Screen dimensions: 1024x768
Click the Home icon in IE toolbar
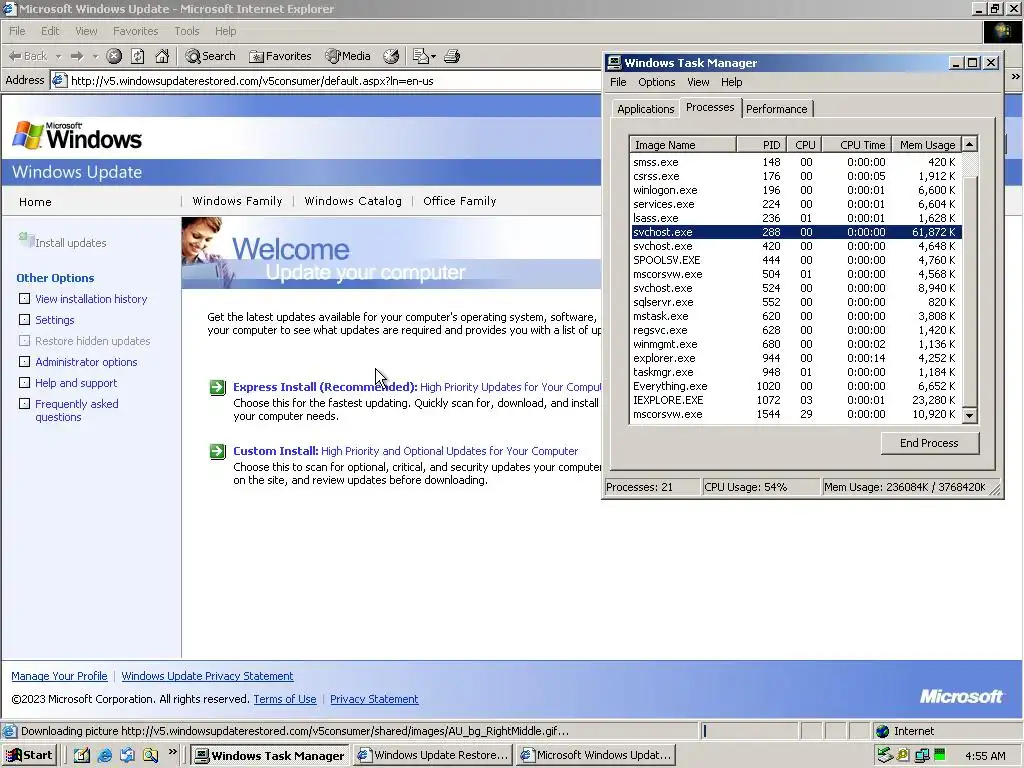[162, 56]
